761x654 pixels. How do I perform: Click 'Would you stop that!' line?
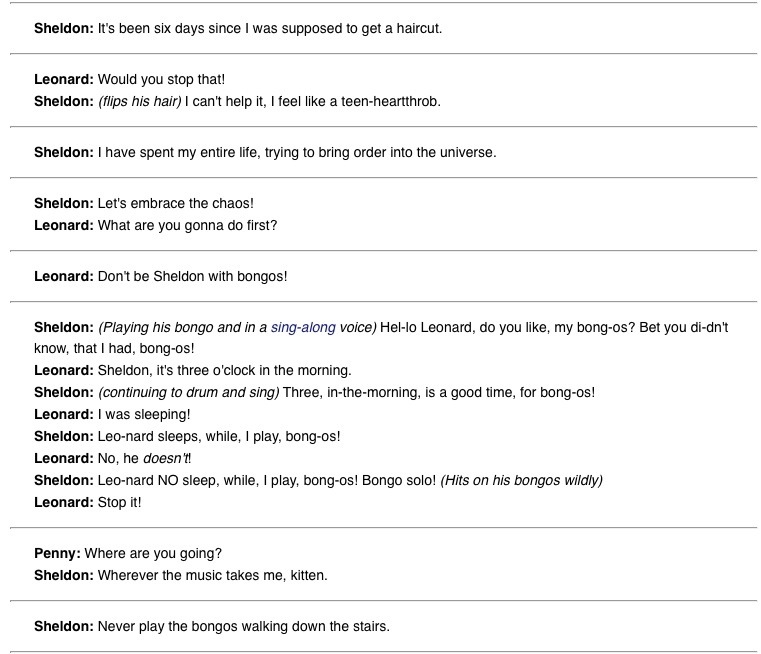[161, 79]
